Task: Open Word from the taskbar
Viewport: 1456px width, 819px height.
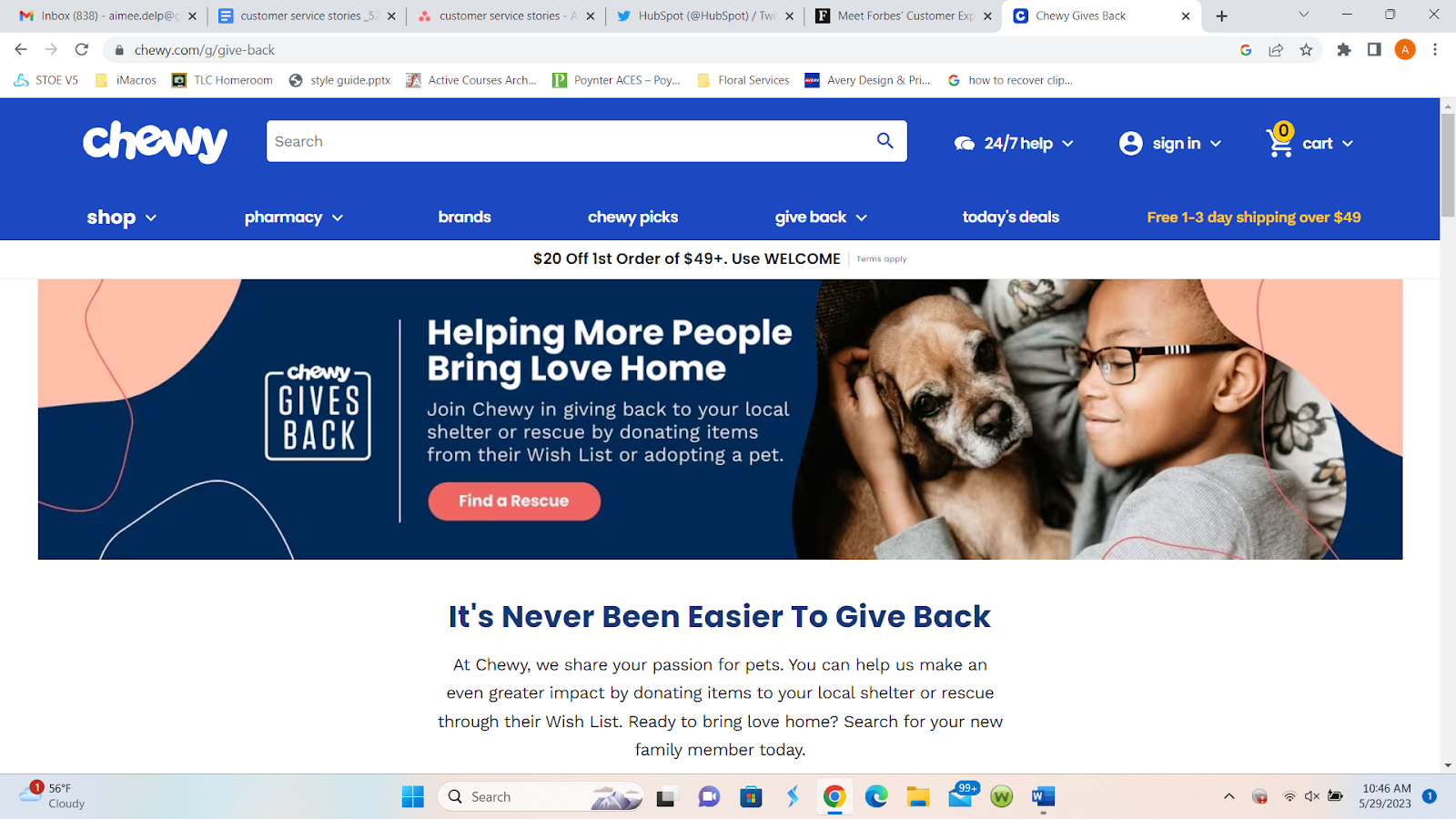Action: tap(1043, 797)
